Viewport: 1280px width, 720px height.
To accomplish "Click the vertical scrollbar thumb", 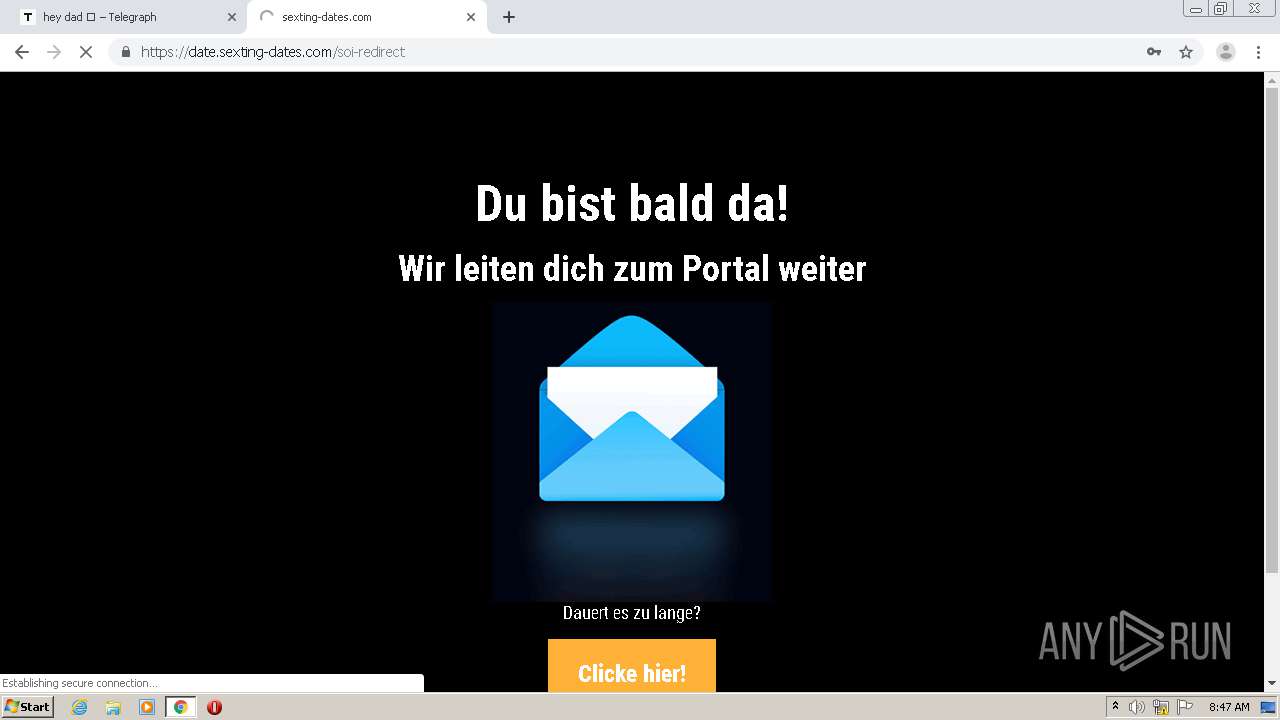I will point(1272,328).
